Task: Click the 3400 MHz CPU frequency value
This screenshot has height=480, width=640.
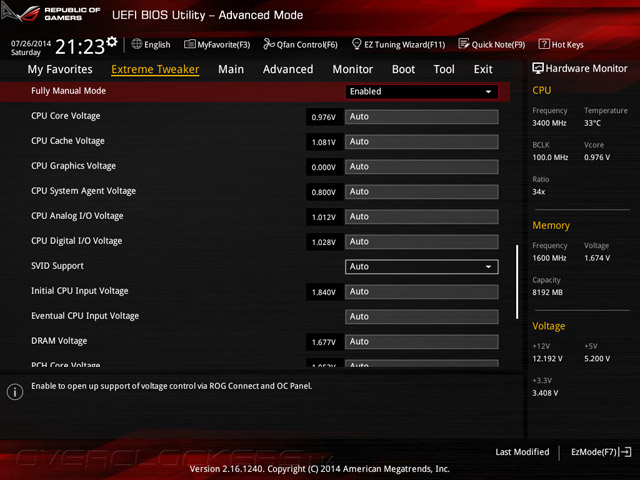Action: click(x=549, y=123)
